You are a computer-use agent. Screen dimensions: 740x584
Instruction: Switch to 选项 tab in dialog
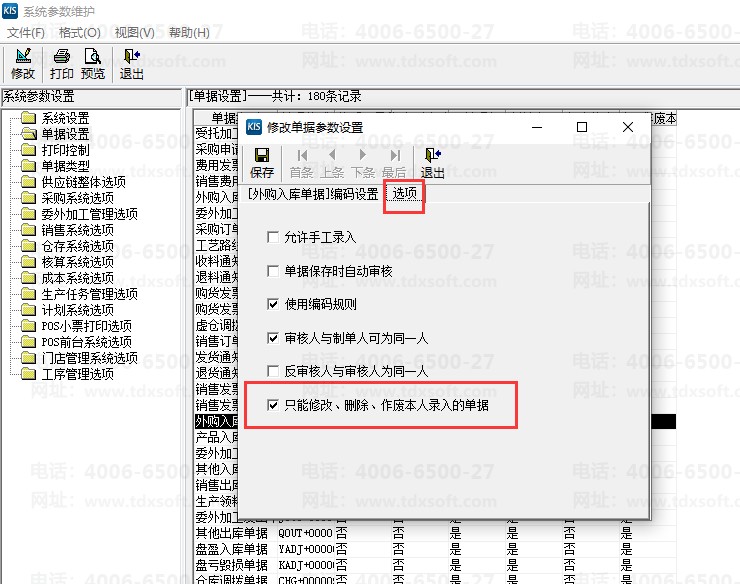[x=404, y=193]
